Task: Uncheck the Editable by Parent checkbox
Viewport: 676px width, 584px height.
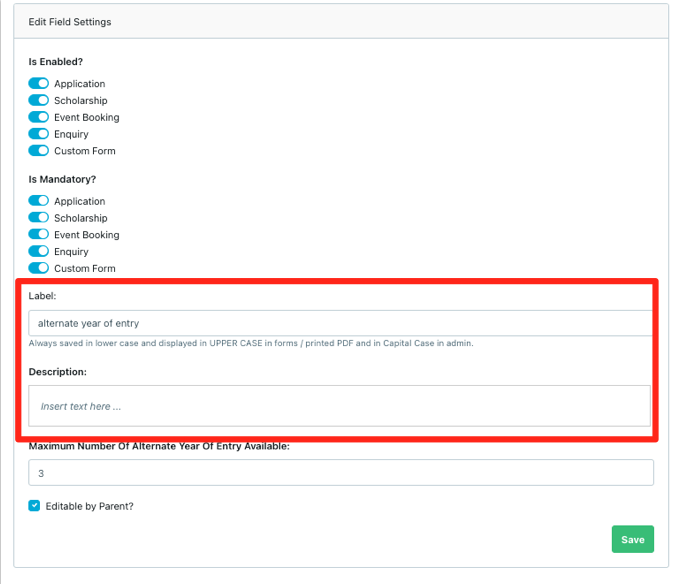Action: 35,506
